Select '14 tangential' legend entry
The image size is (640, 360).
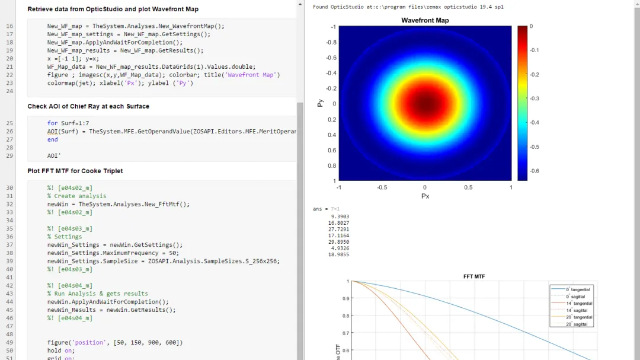pyautogui.click(x=571, y=303)
